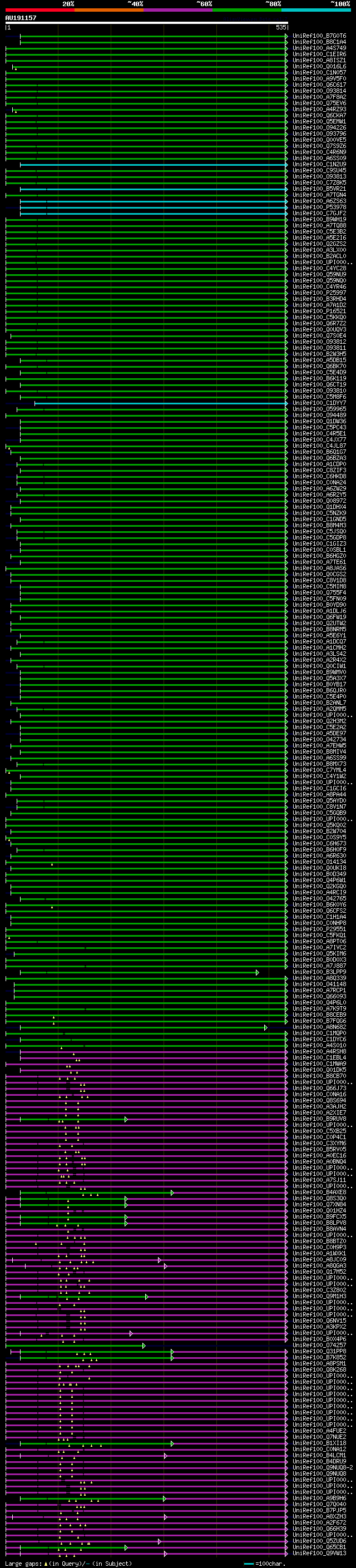356x1568 pixels.
Task: Open hit UniRef100_Q016L6
Action: pos(319,66)
